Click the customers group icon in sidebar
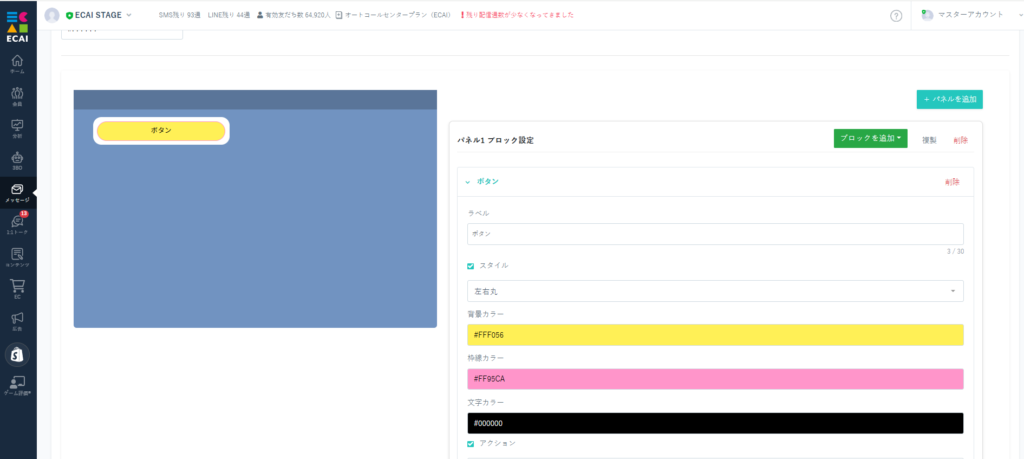1024x459 pixels. (x=17, y=95)
